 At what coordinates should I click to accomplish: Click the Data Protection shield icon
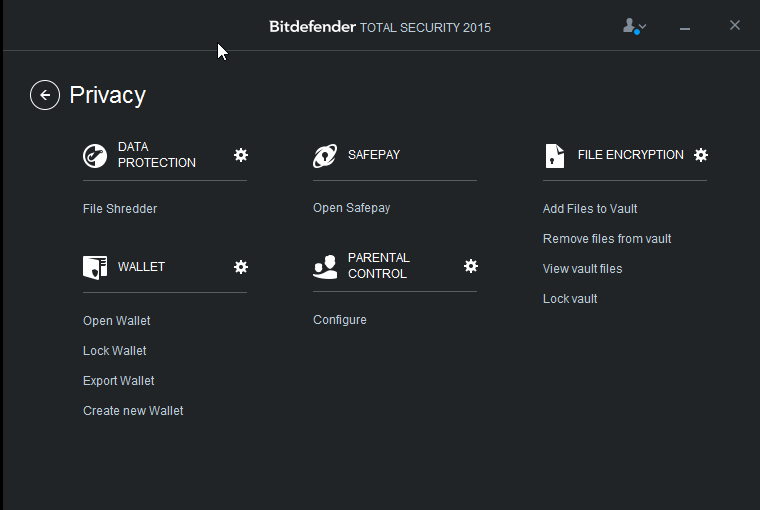tap(95, 155)
